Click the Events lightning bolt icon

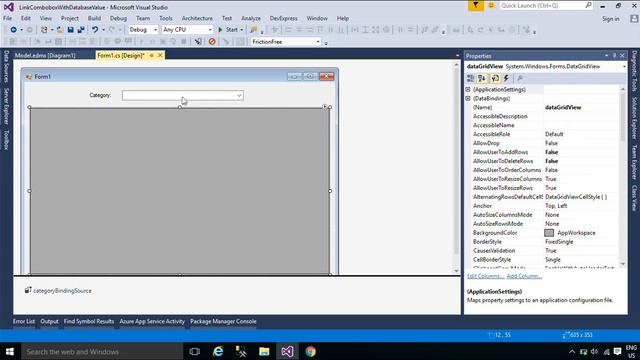pyautogui.click(x=507, y=78)
